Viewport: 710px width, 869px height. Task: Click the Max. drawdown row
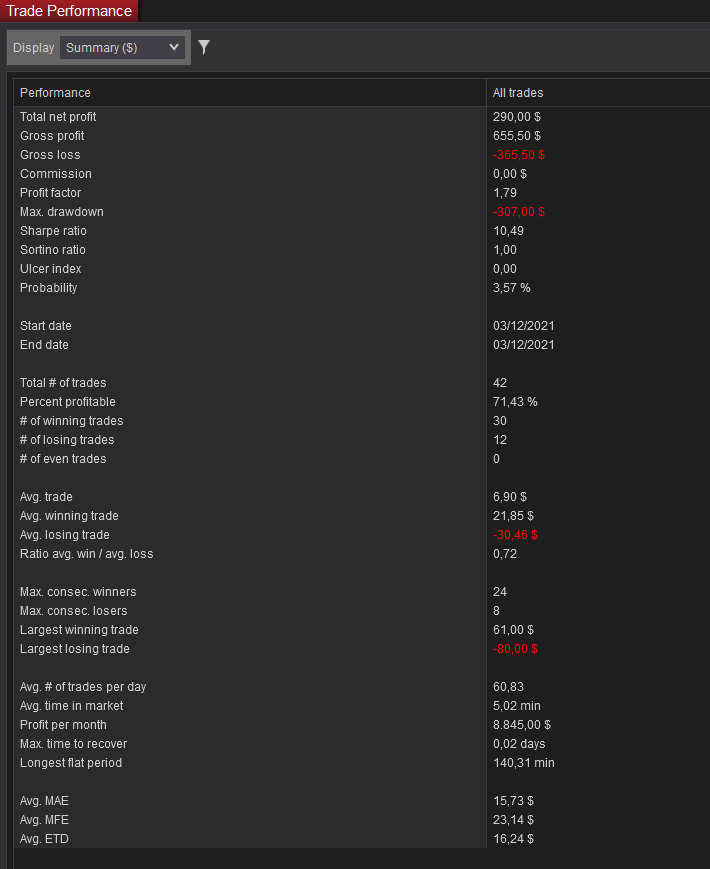click(362, 212)
